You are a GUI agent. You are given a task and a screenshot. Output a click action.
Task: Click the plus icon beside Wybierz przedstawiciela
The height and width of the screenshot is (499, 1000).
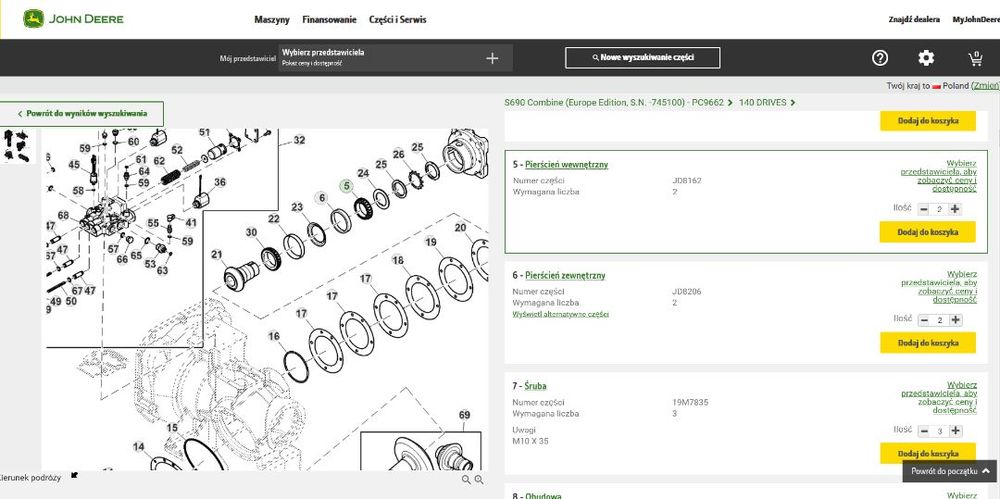pyautogui.click(x=492, y=58)
